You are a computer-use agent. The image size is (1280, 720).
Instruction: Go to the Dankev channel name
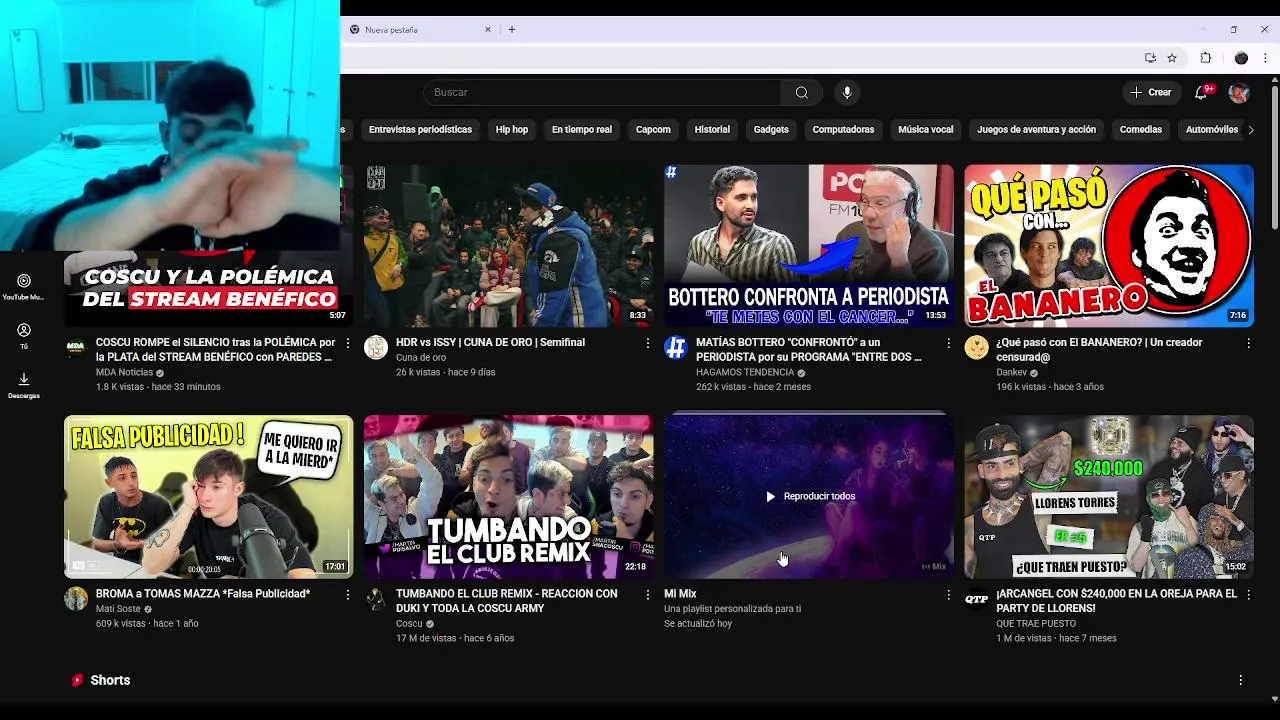click(1011, 372)
